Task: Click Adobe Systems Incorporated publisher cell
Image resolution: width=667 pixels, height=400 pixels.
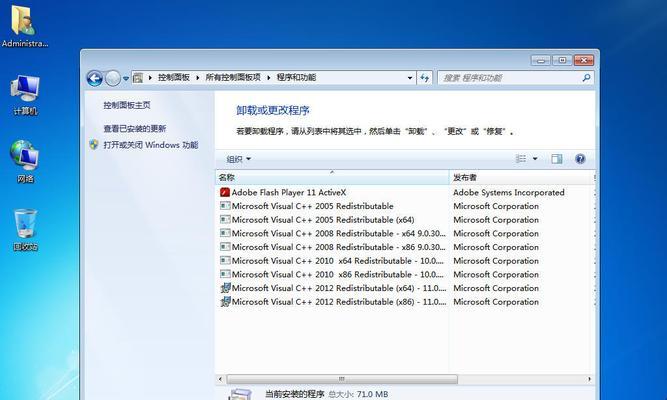Action: pos(508,192)
